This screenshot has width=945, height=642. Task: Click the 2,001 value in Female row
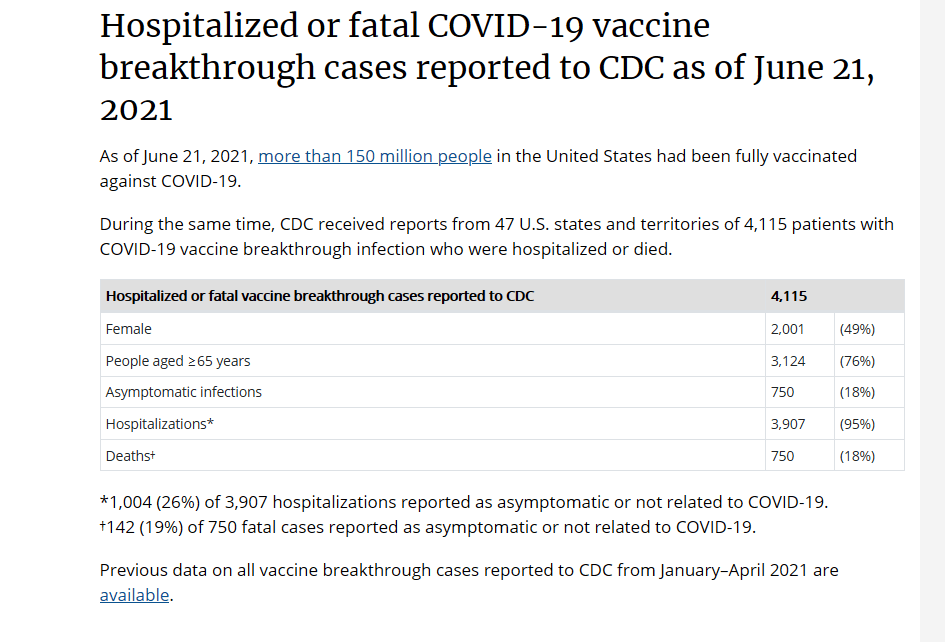pyautogui.click(x=788, y=328)
